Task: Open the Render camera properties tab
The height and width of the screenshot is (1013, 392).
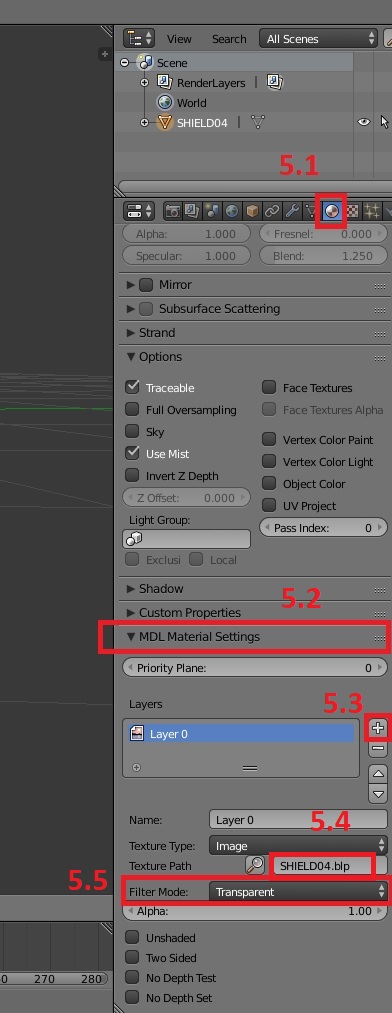Action: pos(172,211)
